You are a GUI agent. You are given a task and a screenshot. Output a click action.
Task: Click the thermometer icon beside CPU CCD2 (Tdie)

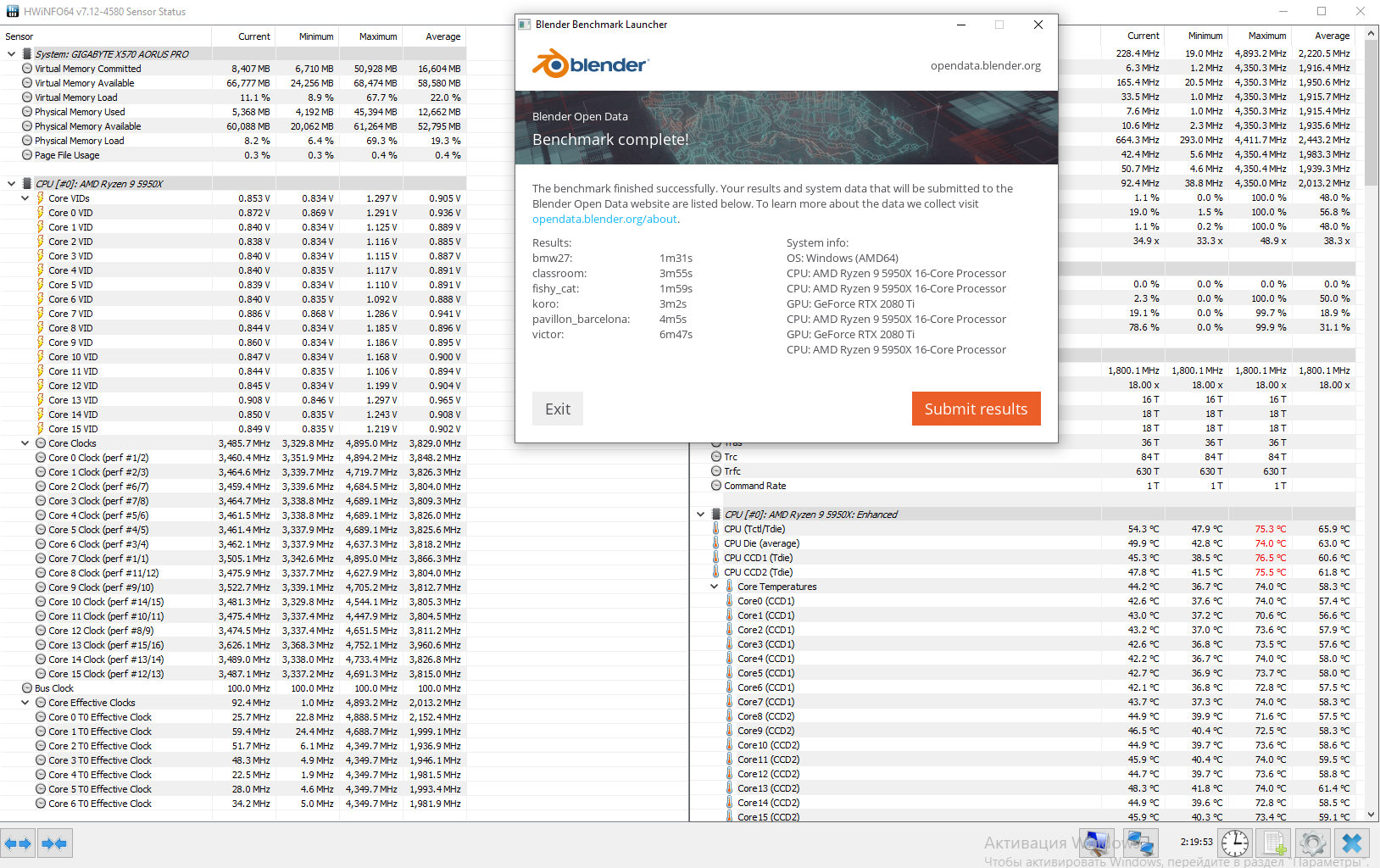tap(716, 572)
